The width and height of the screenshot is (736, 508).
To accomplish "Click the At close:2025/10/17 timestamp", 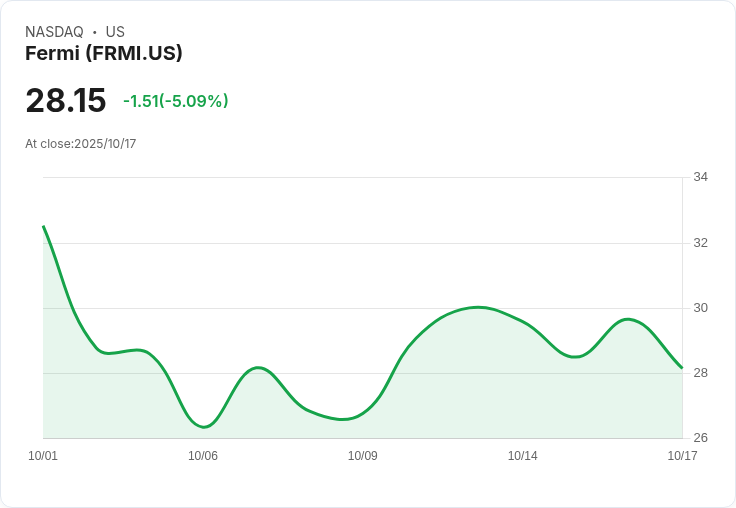I will point(80,144).
